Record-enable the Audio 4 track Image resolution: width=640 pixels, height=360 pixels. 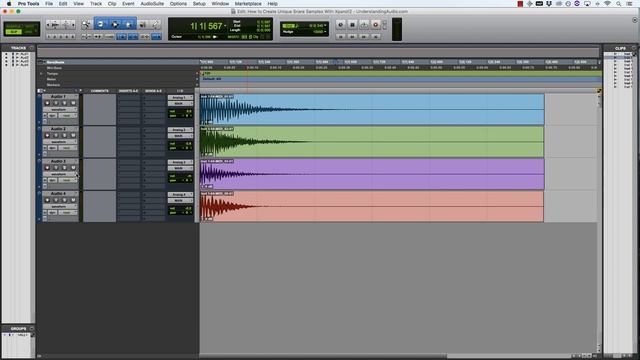(47, 200)
